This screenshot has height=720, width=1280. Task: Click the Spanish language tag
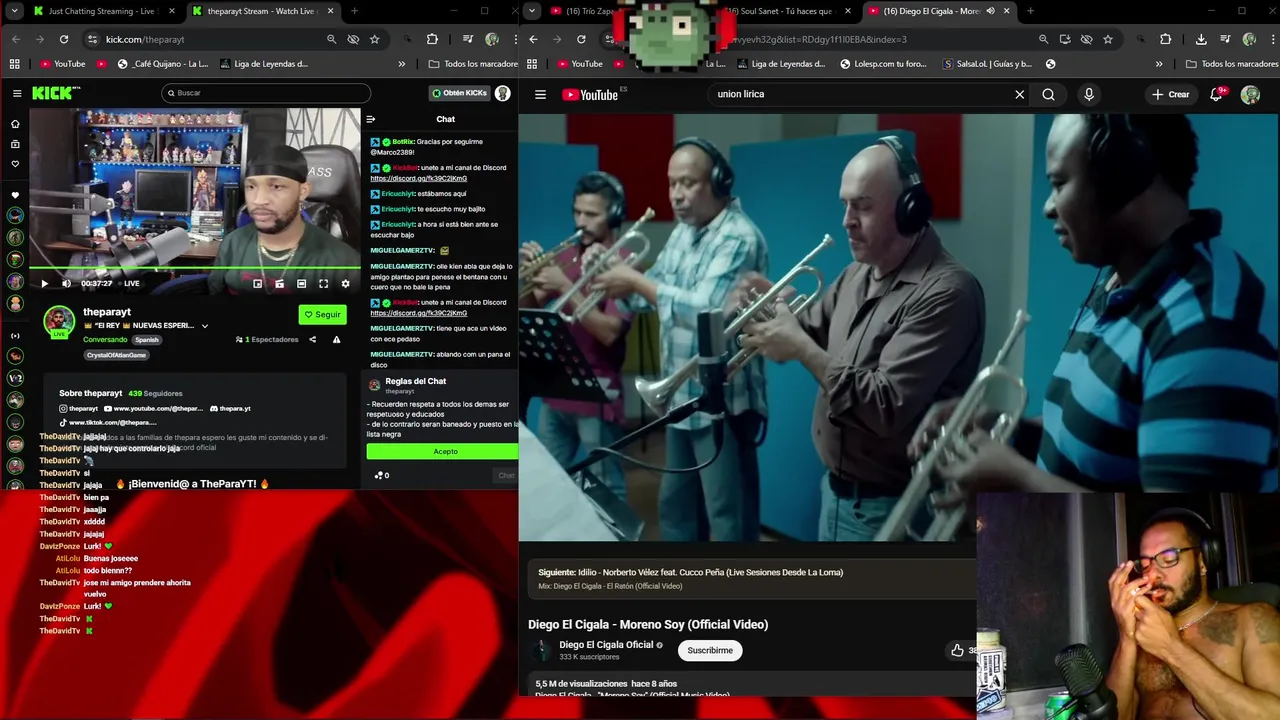pos(146,340)
